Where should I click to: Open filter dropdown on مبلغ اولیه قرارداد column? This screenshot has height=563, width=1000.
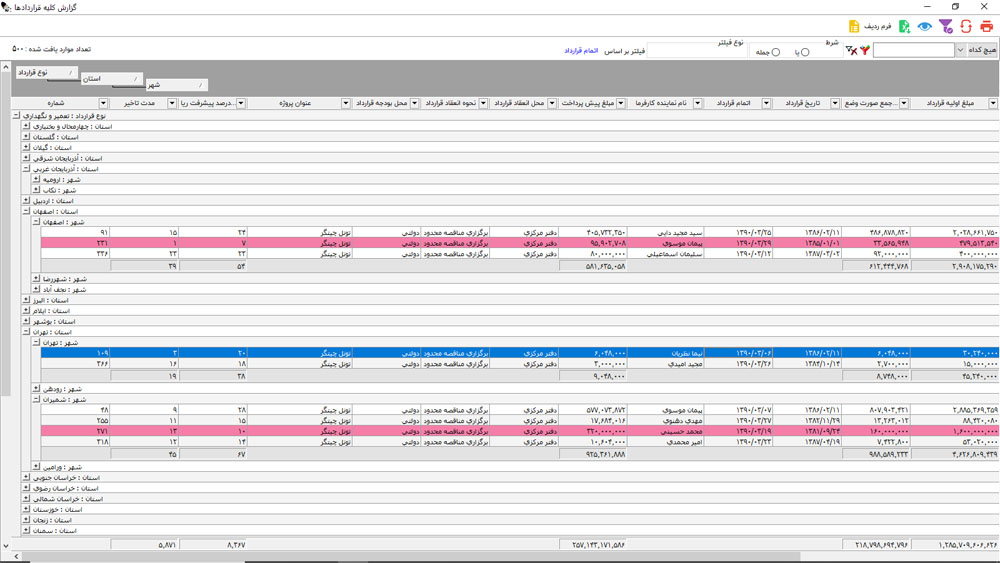(x=993, y=103)
